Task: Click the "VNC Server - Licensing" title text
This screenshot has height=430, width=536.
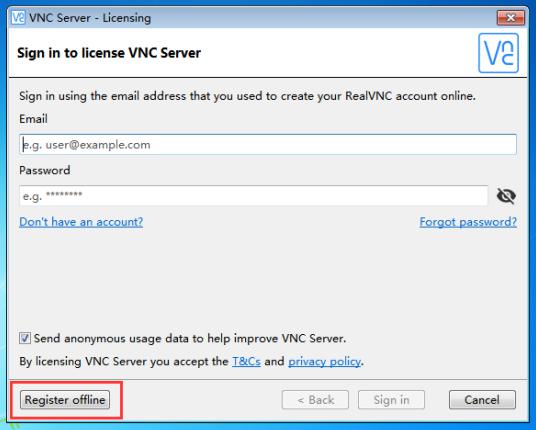Action: pyautogui.click(x=90, y=18)
